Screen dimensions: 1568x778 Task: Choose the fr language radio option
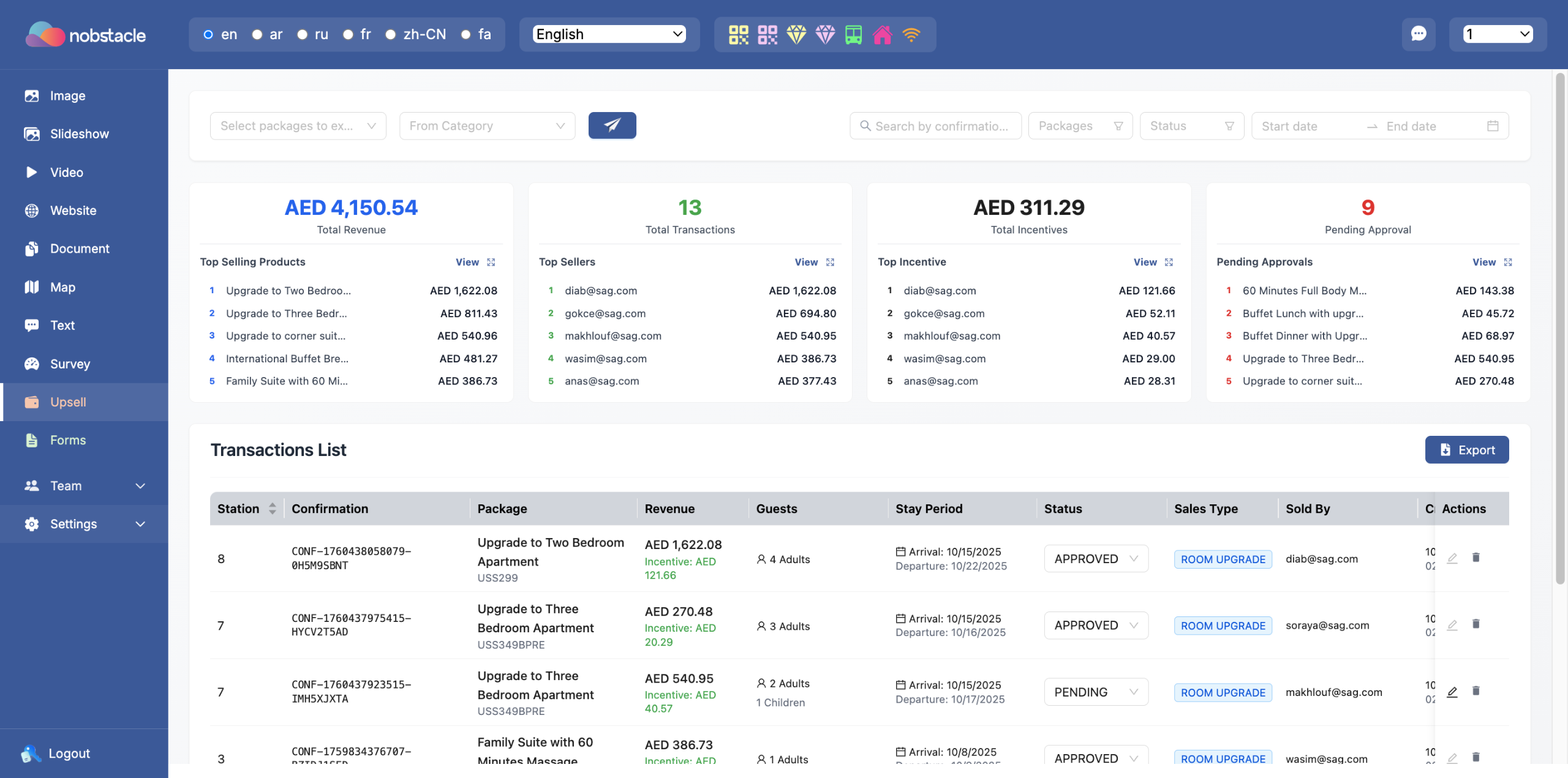coord(348,34)
